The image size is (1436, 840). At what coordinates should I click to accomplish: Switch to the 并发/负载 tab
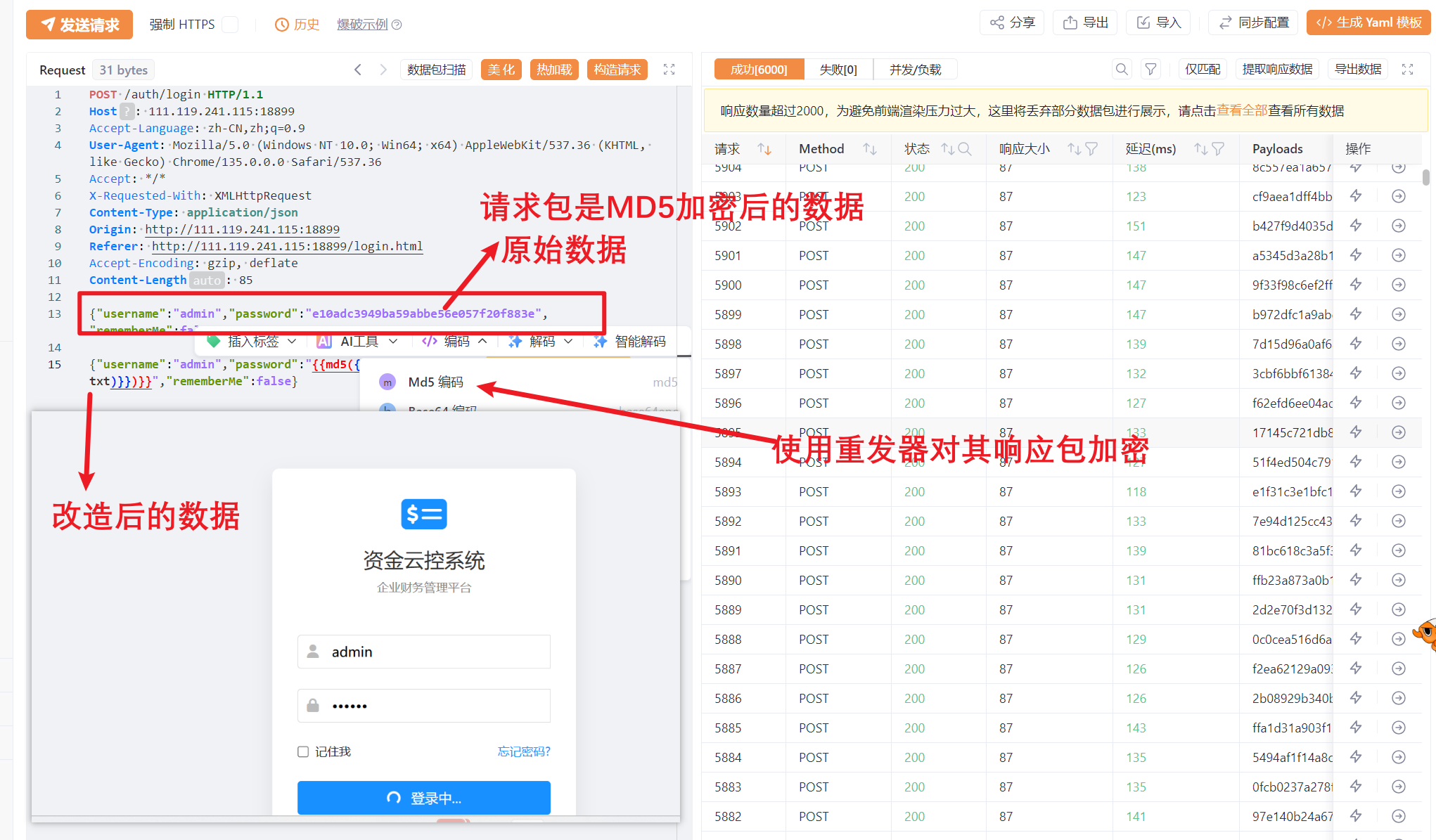[x=914, y=70]
